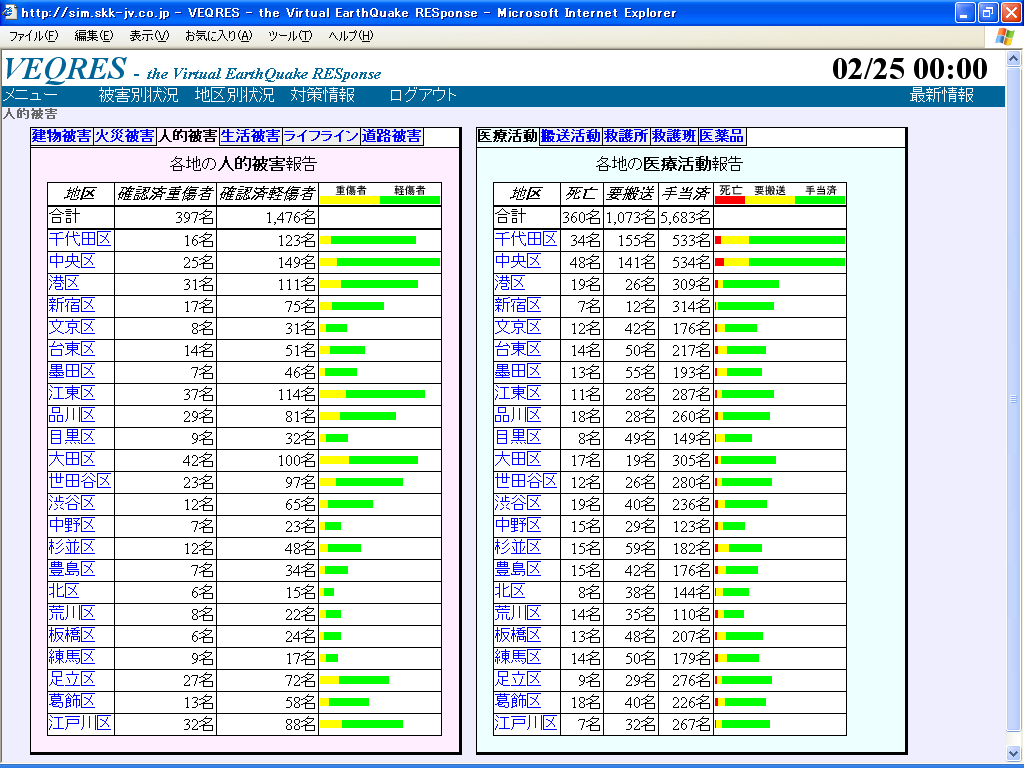1024x768 pixels.
Task: Select the ライフライン tab
Action: [x=320, y=136]
